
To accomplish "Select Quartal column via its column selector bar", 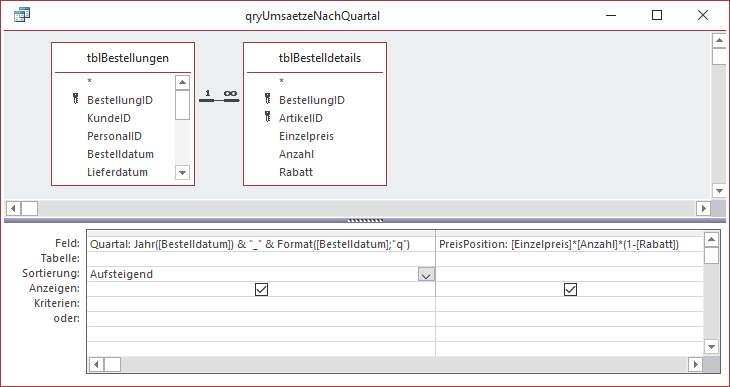I will point(261,233).
